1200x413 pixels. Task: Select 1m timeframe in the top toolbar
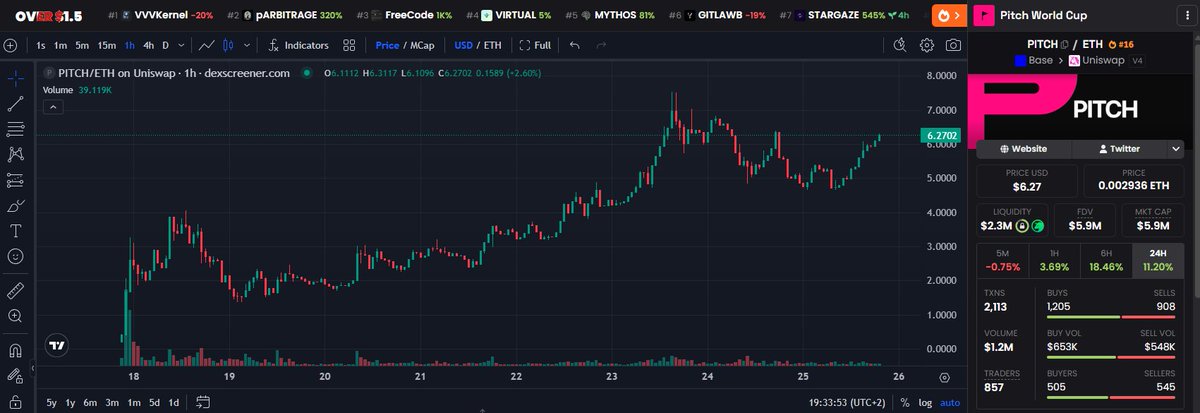coord(61,45)
